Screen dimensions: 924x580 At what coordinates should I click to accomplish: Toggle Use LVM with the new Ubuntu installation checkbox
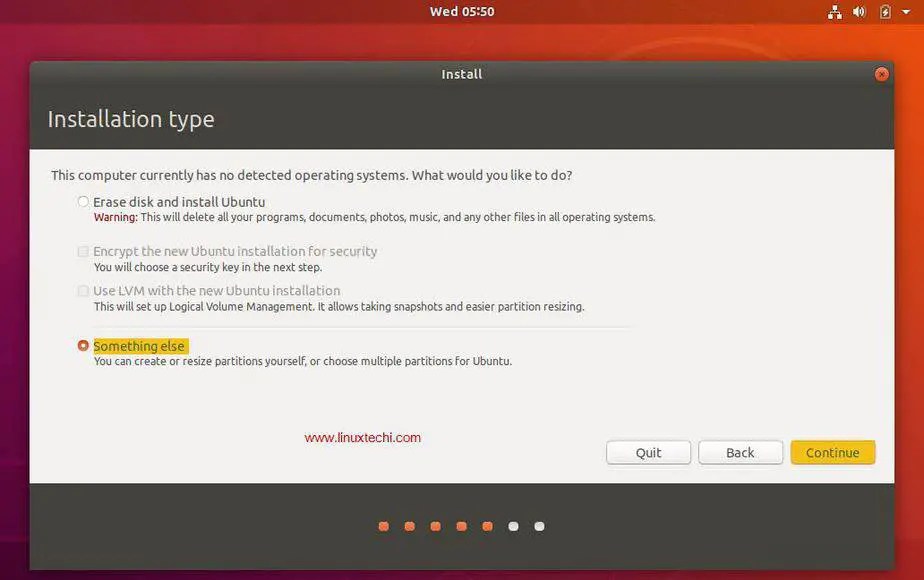click(x=83, y=291)
